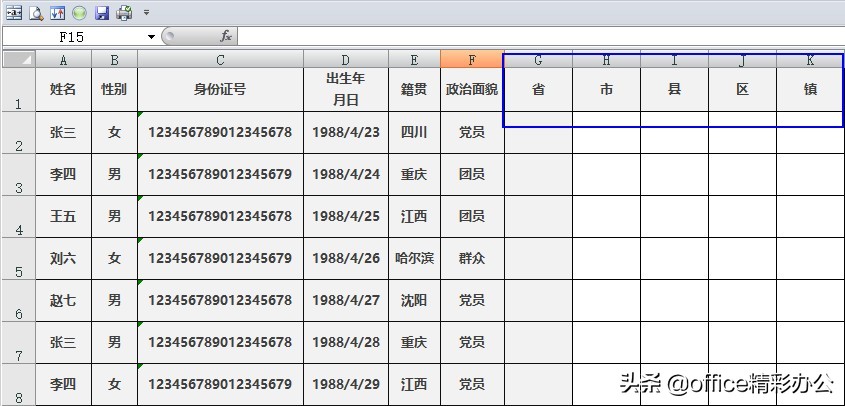The height and width of the screenshot is (406, 845).
Task: Select 团员 cell in 李四's row 3
Action: tap(472, 175)
